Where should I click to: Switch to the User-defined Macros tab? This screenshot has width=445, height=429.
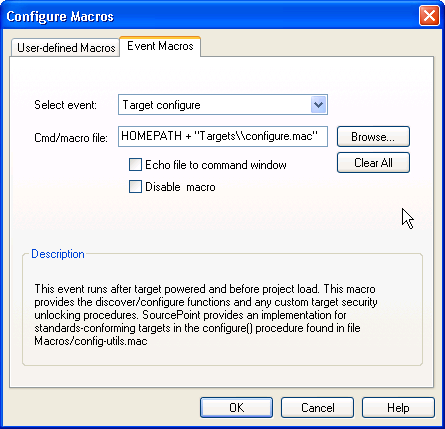coord(66,48)
